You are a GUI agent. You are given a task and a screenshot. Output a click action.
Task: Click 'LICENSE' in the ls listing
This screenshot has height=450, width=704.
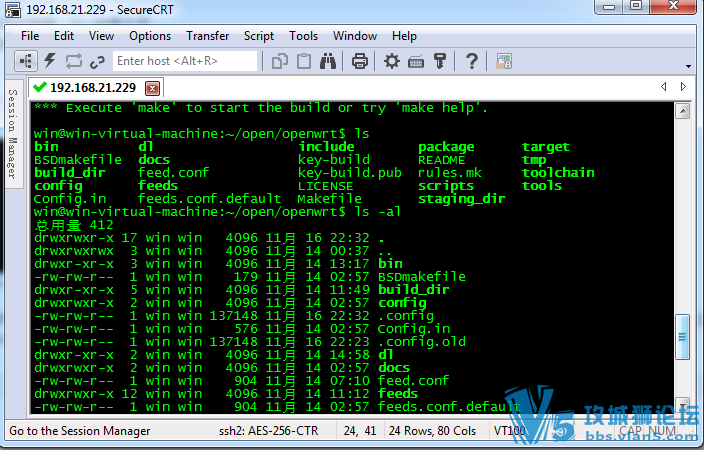click(326, 186)
